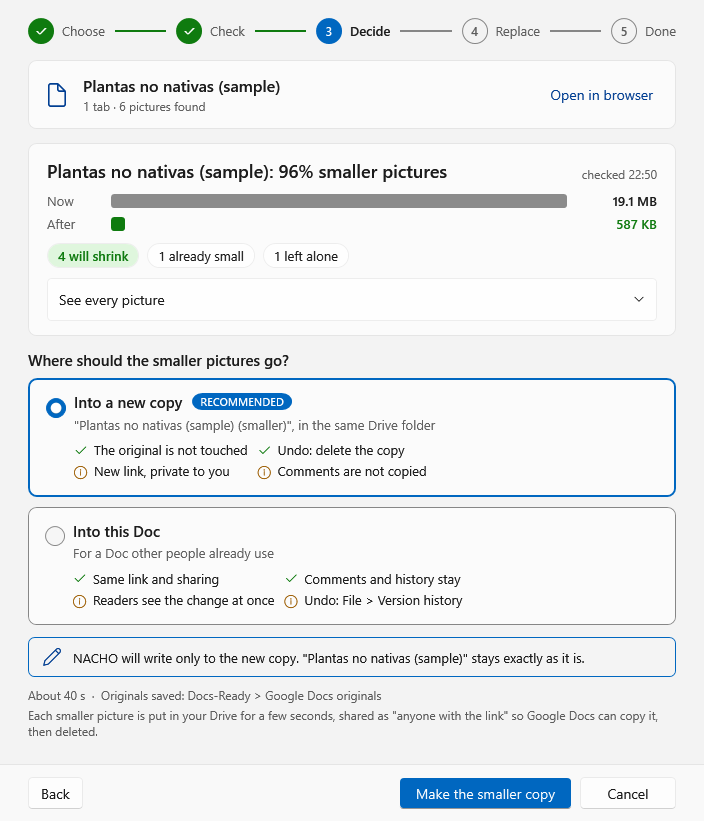Click the Check step green checkmark
This screenshot has width=704, height=821.
tap(189, 31)
